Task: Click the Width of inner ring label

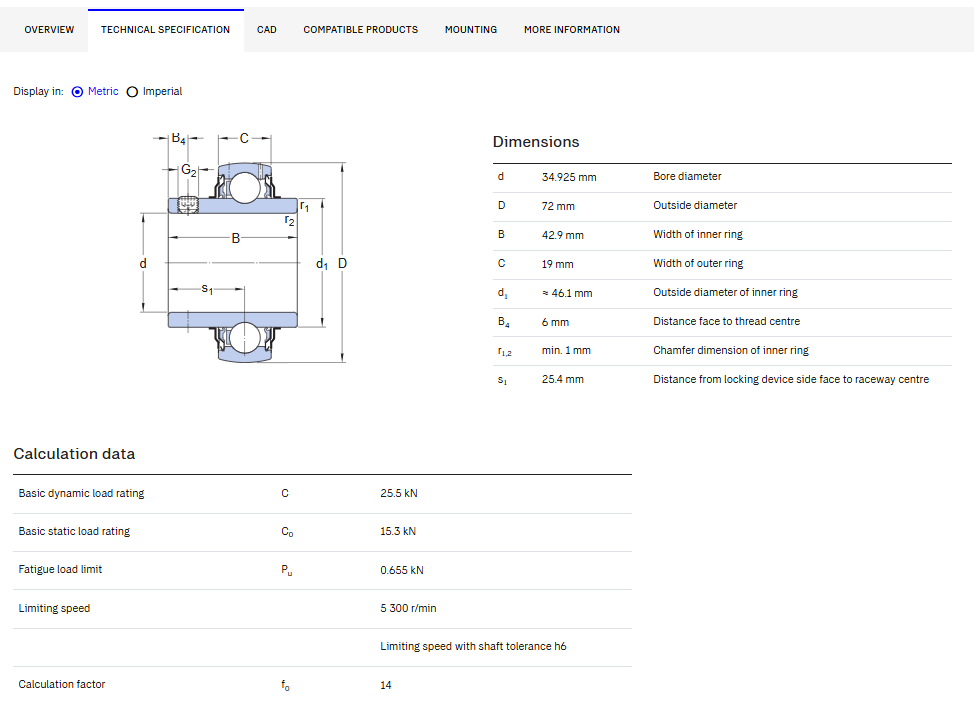Action: coord(698,234)
